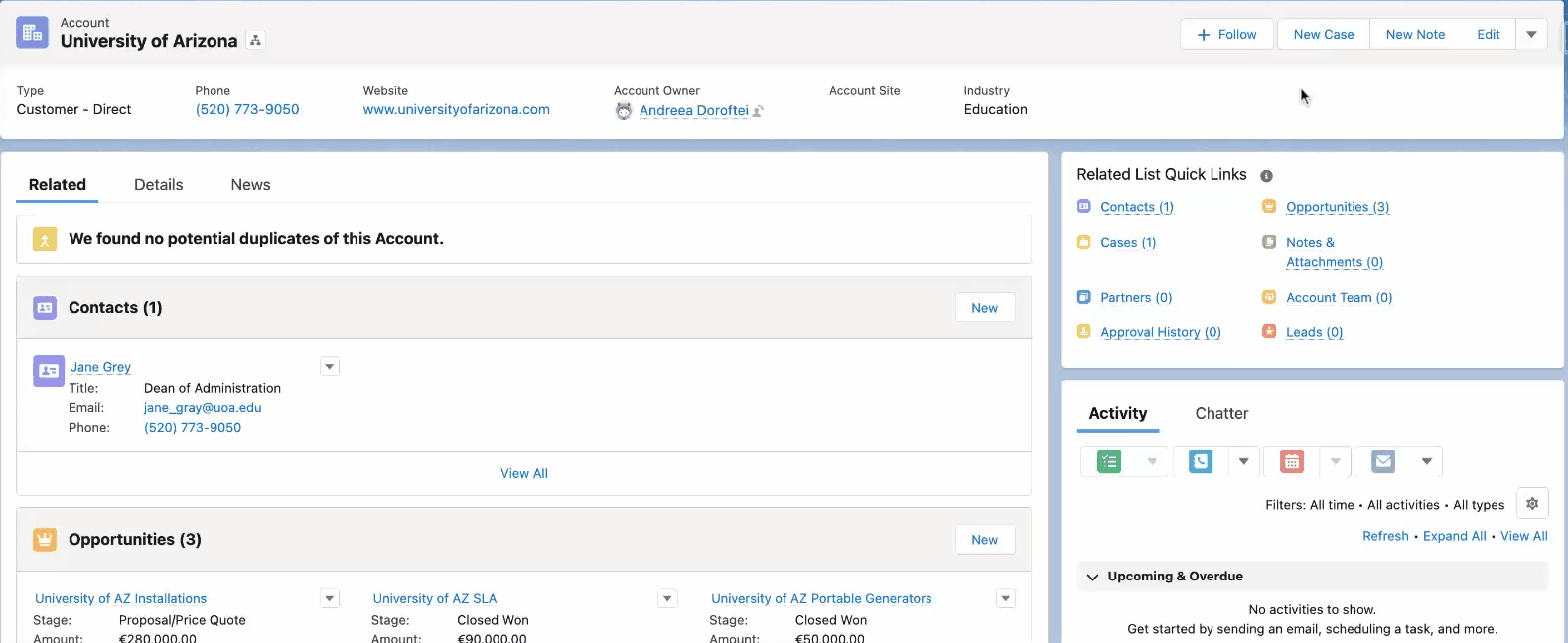Screen dimensions: 1568x643
Task: Click Jane Grey contact icon
Action: [x=49, y=371]
